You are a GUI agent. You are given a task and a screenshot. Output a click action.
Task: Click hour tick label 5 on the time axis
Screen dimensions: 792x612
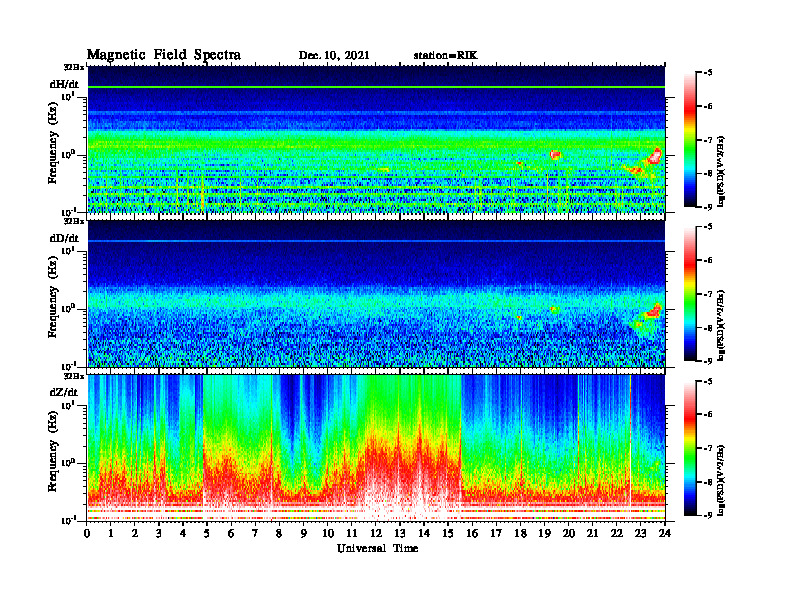[207, 534]
